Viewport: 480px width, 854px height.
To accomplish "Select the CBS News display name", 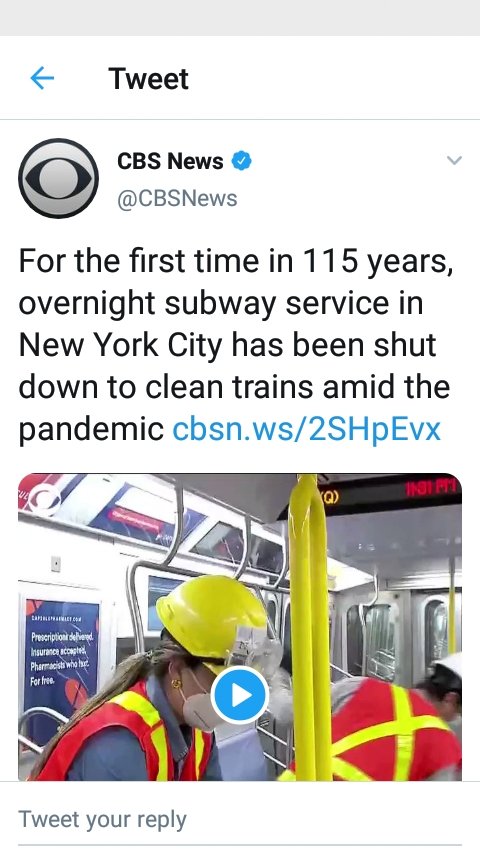I will (x=170, y=161).
